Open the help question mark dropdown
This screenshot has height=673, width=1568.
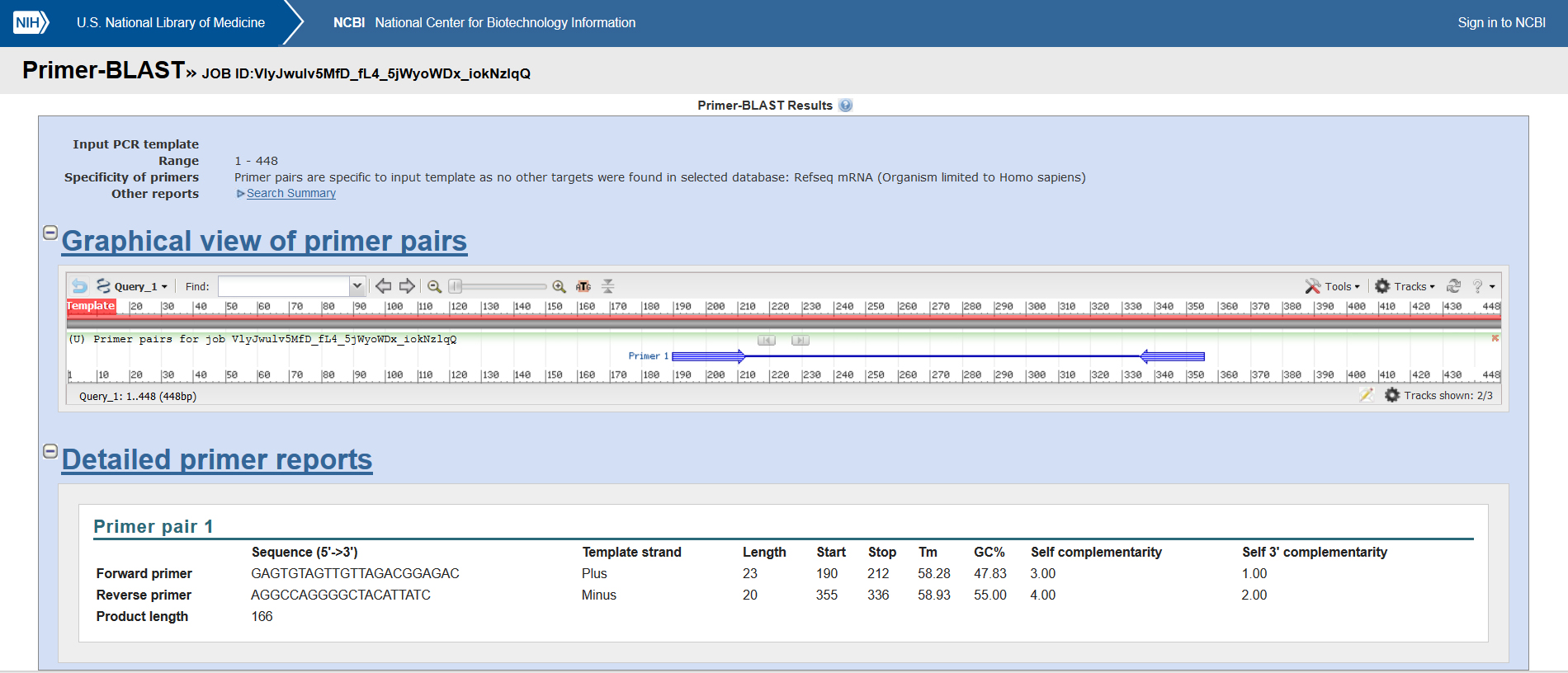point(1483,286)
